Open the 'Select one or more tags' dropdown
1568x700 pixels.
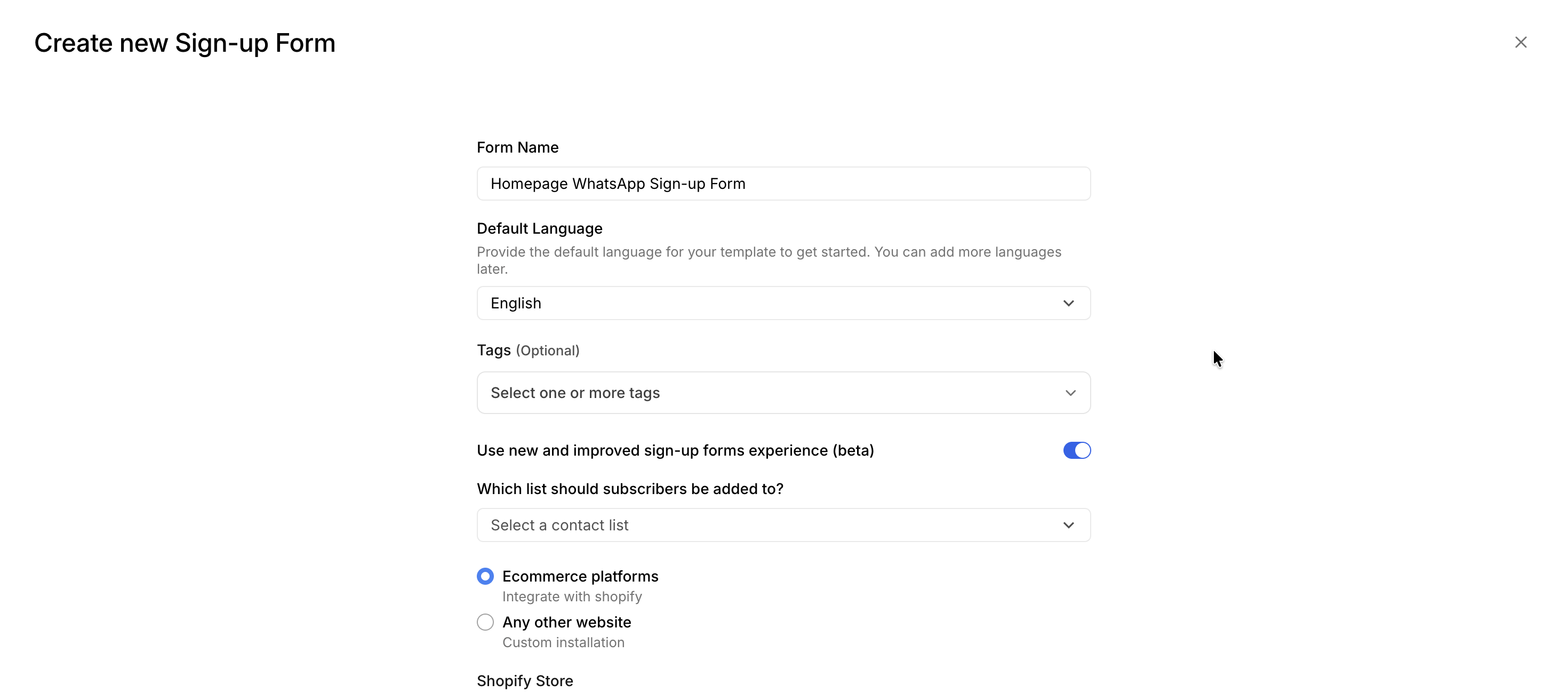[773, 393]
